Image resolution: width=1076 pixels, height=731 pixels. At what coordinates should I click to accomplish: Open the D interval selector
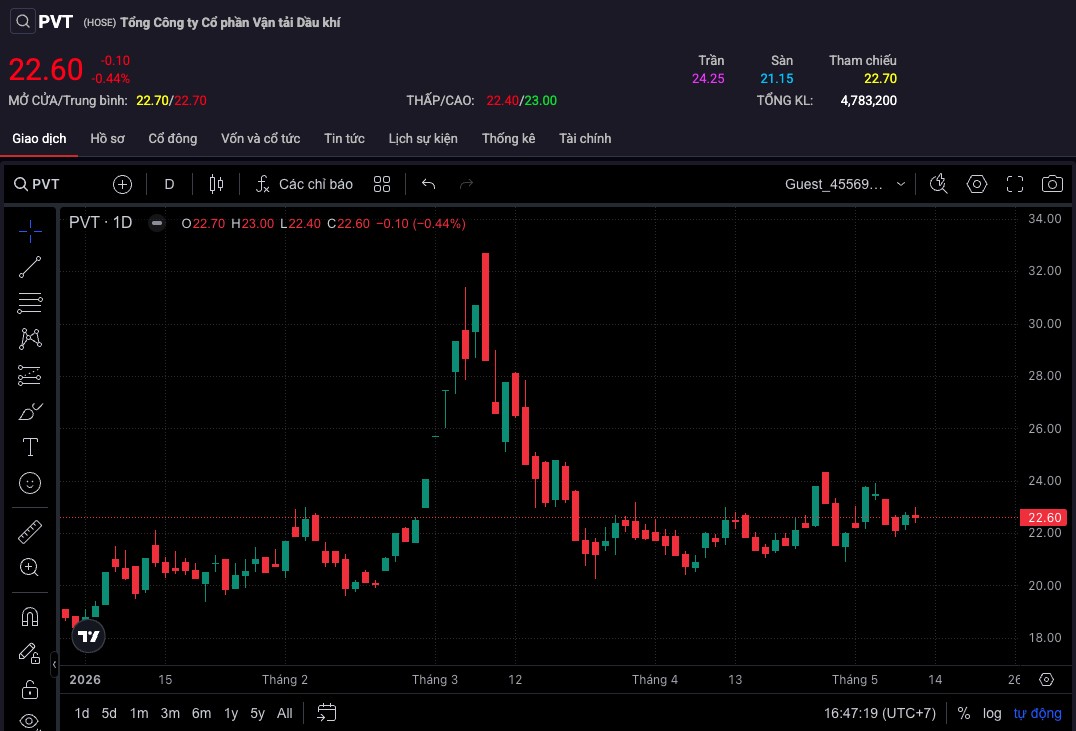[x=169, y=184]
